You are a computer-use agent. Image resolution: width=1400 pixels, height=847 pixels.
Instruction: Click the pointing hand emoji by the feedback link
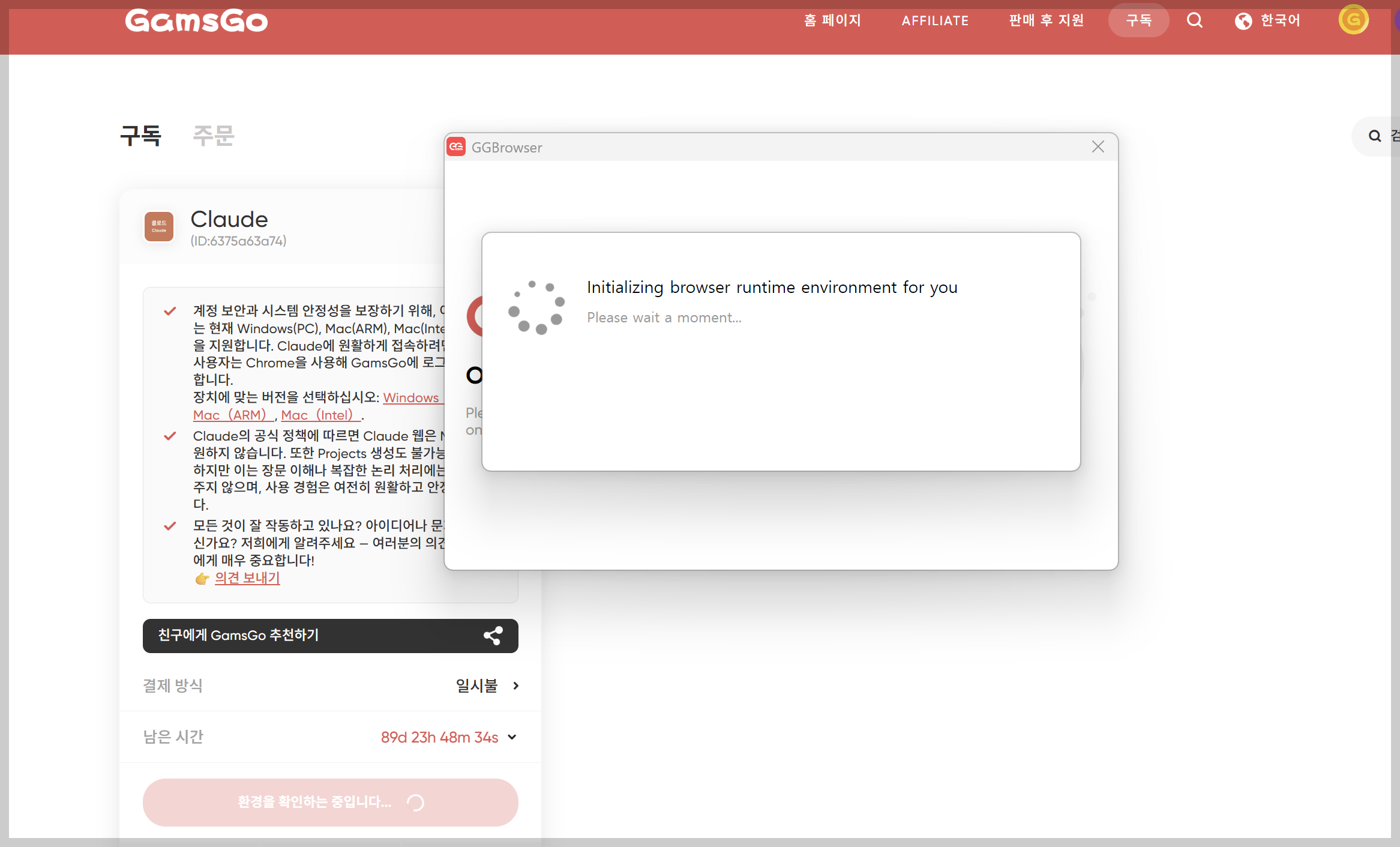point(202,579)
